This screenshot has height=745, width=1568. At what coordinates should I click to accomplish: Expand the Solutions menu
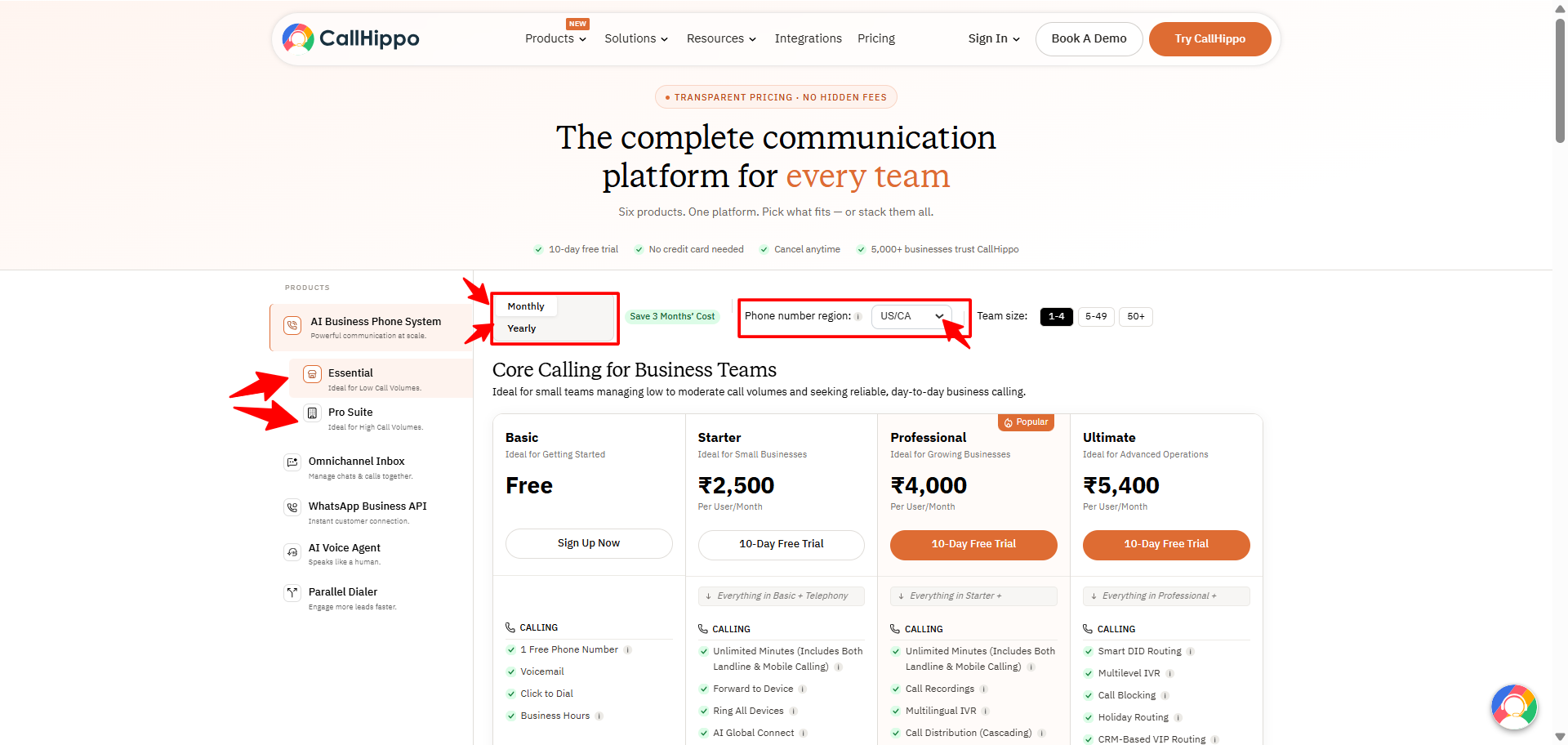pyautogui.click(x=636, y=38)
